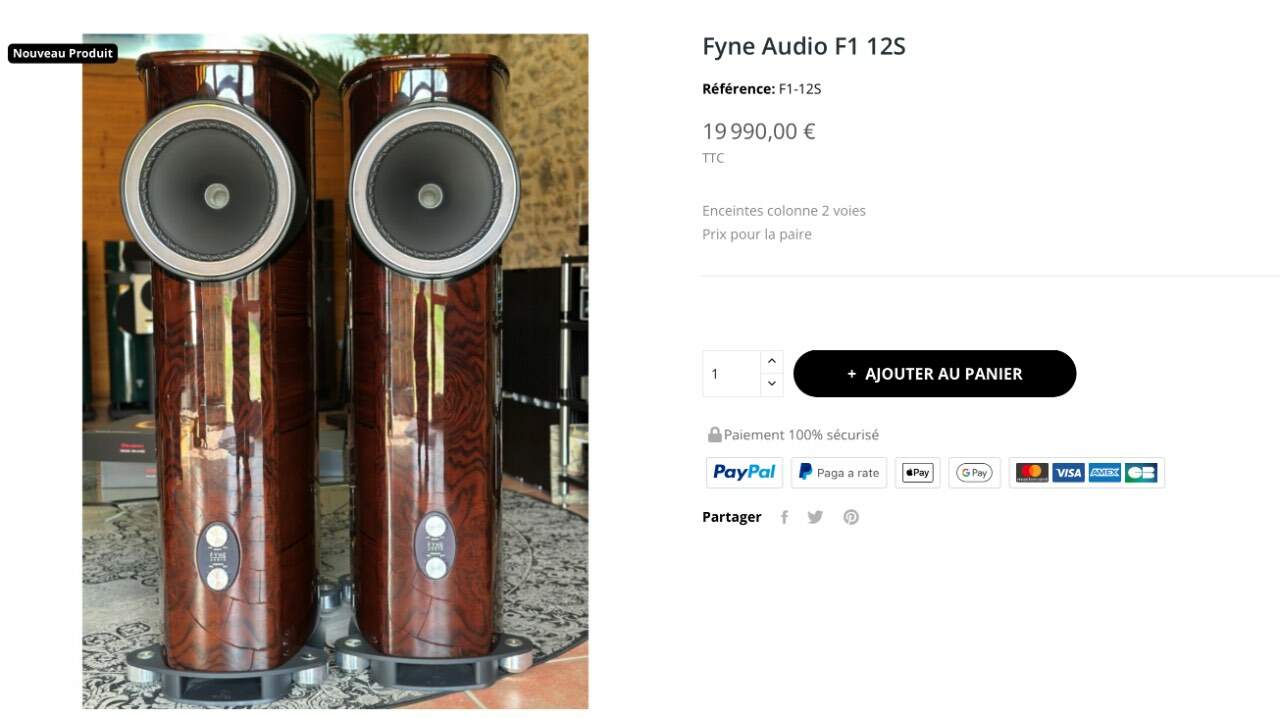The image size is (1280, 718).
Task: Open the speaker product photo
Action: 335,371
